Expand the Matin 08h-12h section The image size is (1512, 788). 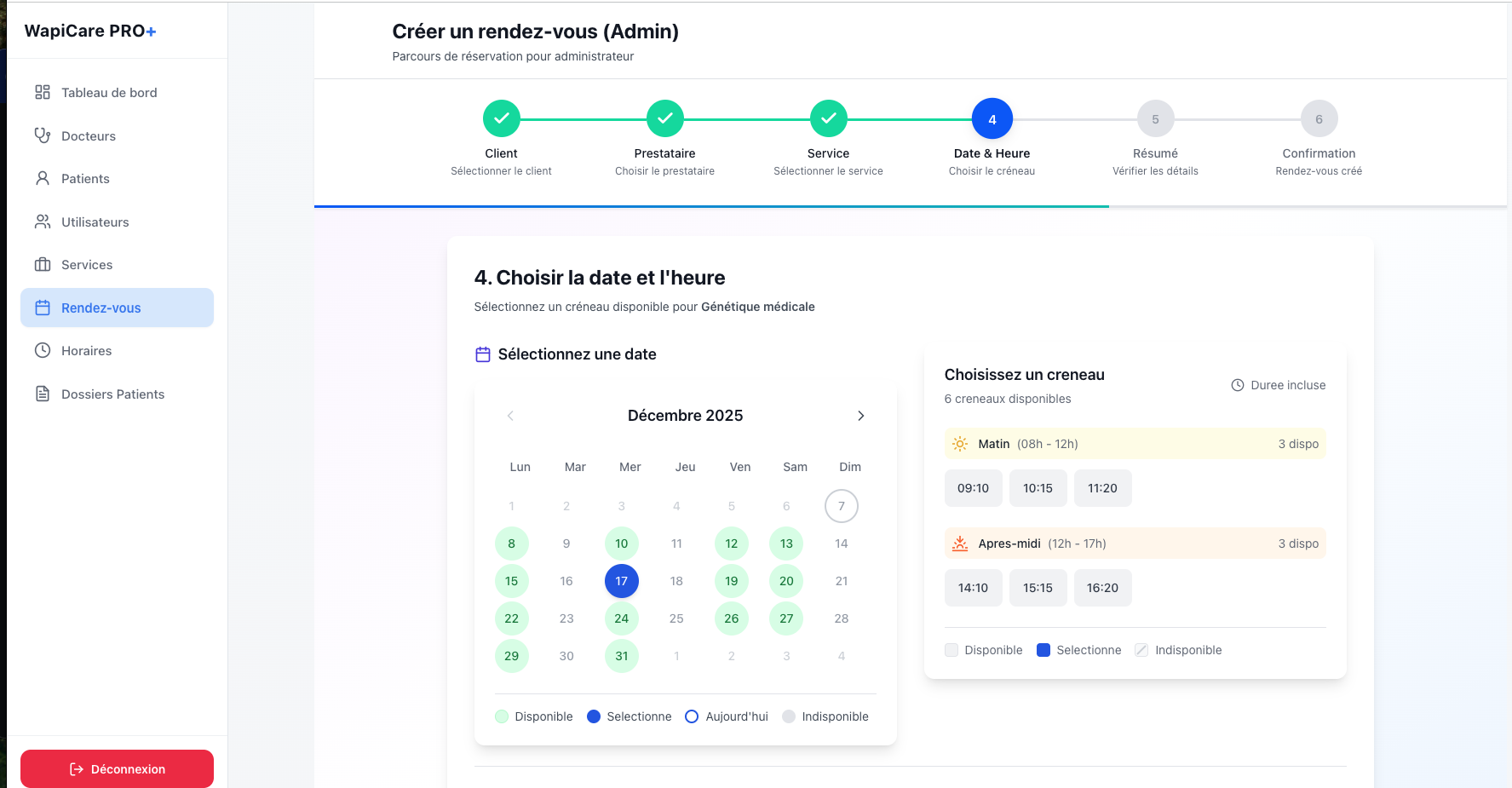[x=1133, y=443]
